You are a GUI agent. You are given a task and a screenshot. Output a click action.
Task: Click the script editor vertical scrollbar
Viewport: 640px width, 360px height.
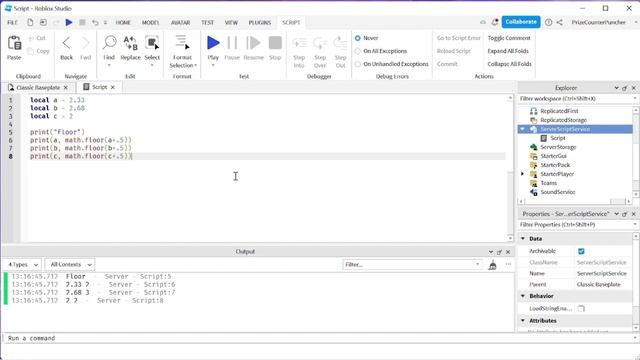point(510,167)
